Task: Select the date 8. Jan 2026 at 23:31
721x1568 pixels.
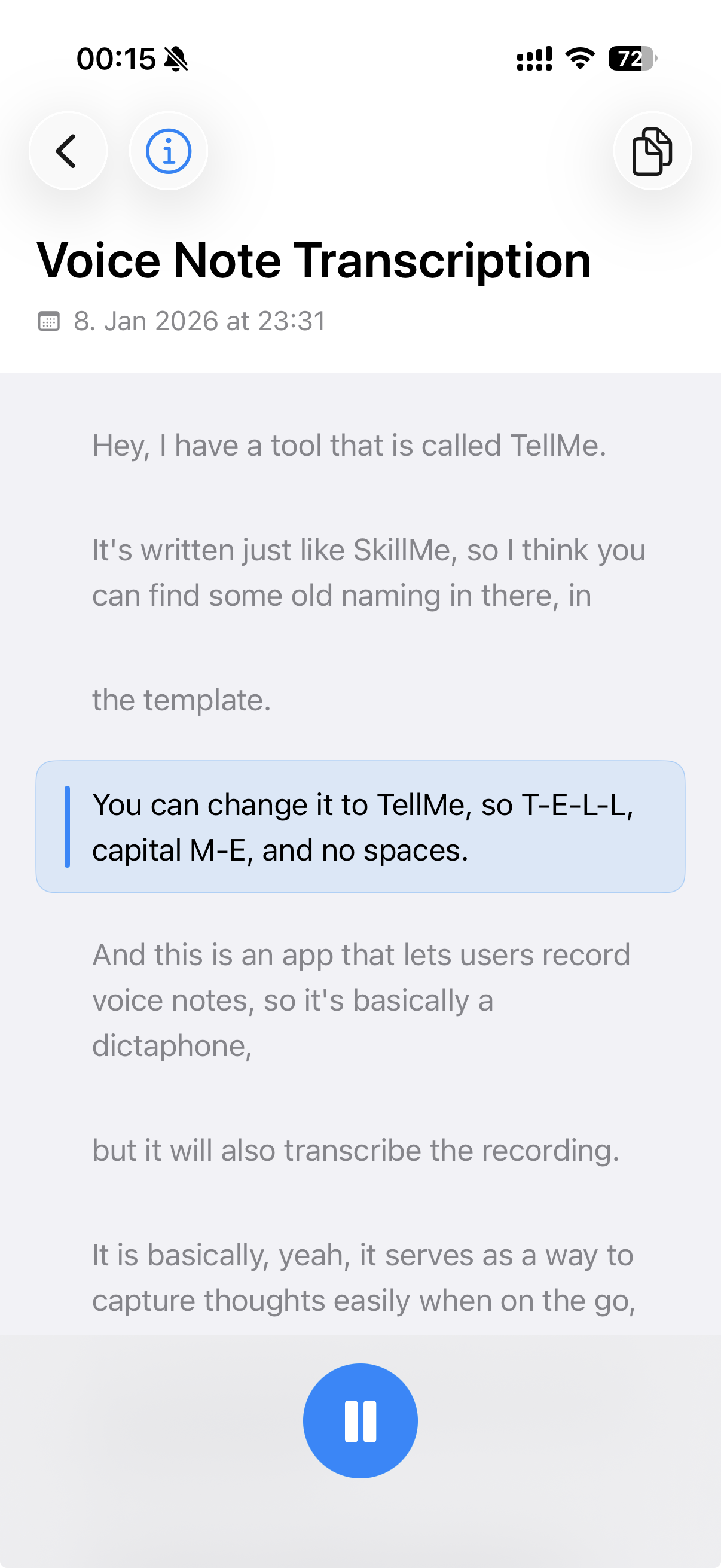Action: (199, 319)
